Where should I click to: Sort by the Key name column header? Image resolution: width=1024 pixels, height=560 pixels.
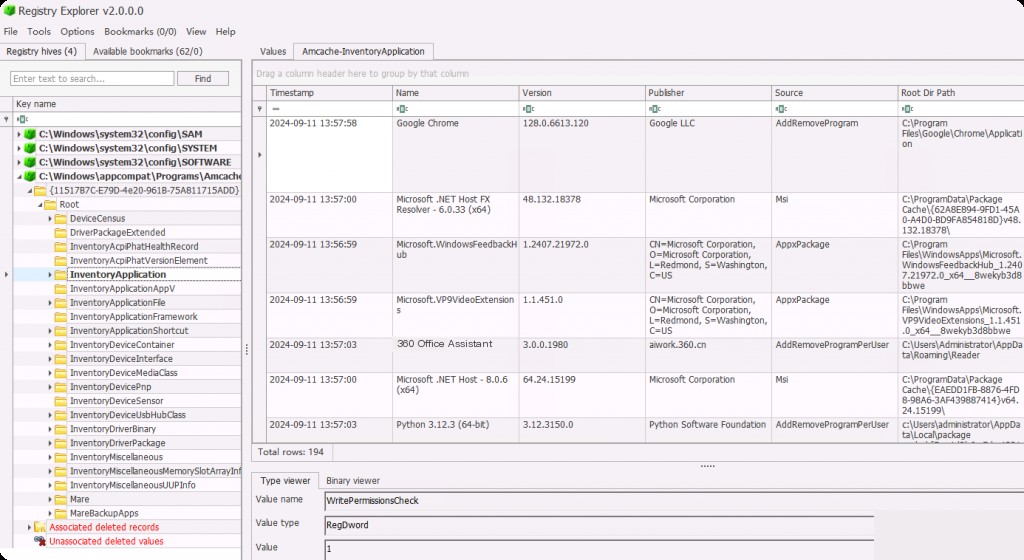click(127, 104)
